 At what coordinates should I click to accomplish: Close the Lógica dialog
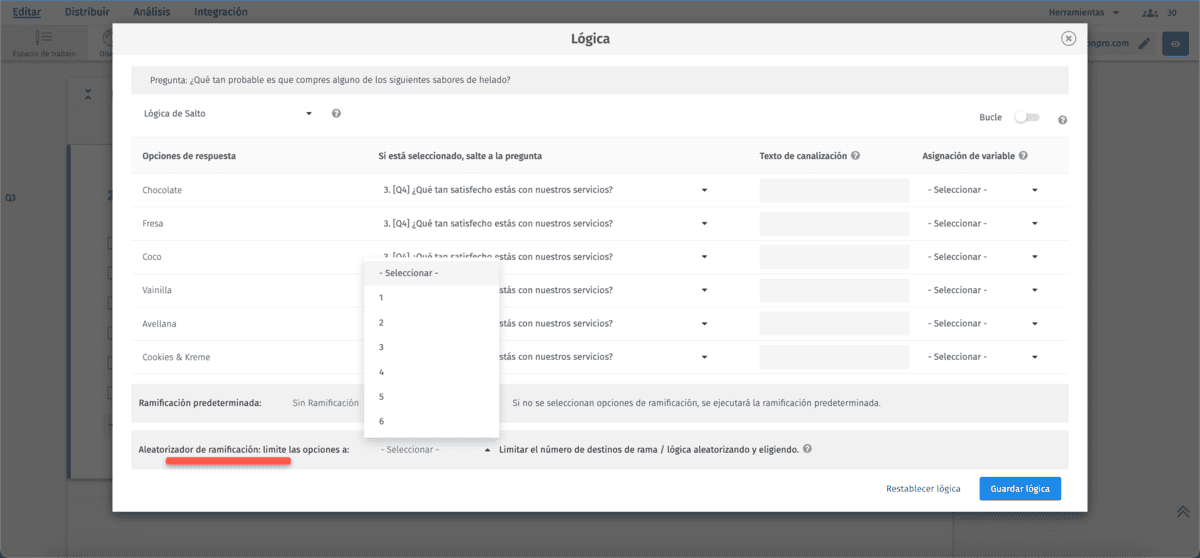point(1068,38)
